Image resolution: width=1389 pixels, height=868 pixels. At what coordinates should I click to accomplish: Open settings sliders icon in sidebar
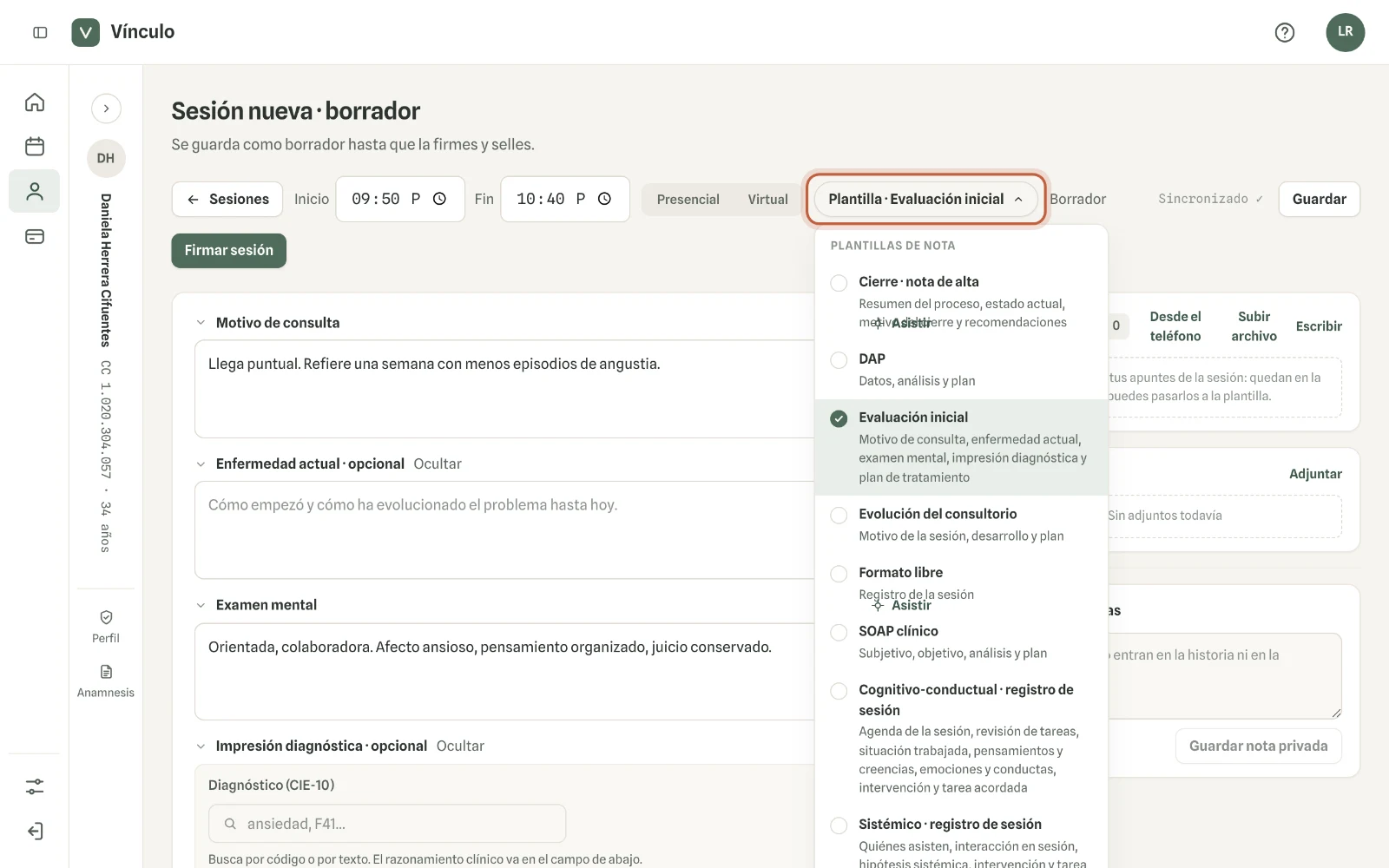click(35, 786)
